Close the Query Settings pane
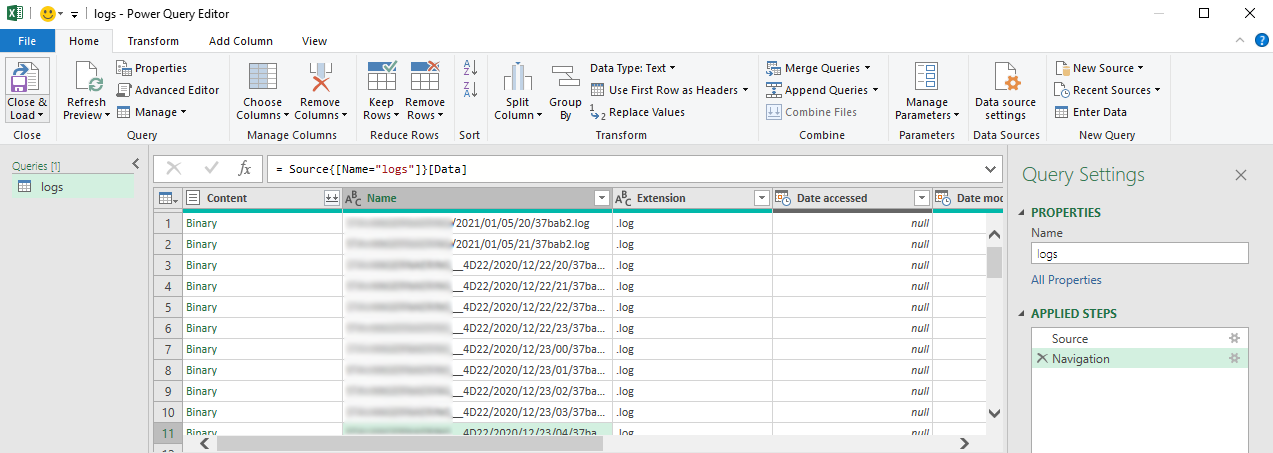 (1241, 175)
